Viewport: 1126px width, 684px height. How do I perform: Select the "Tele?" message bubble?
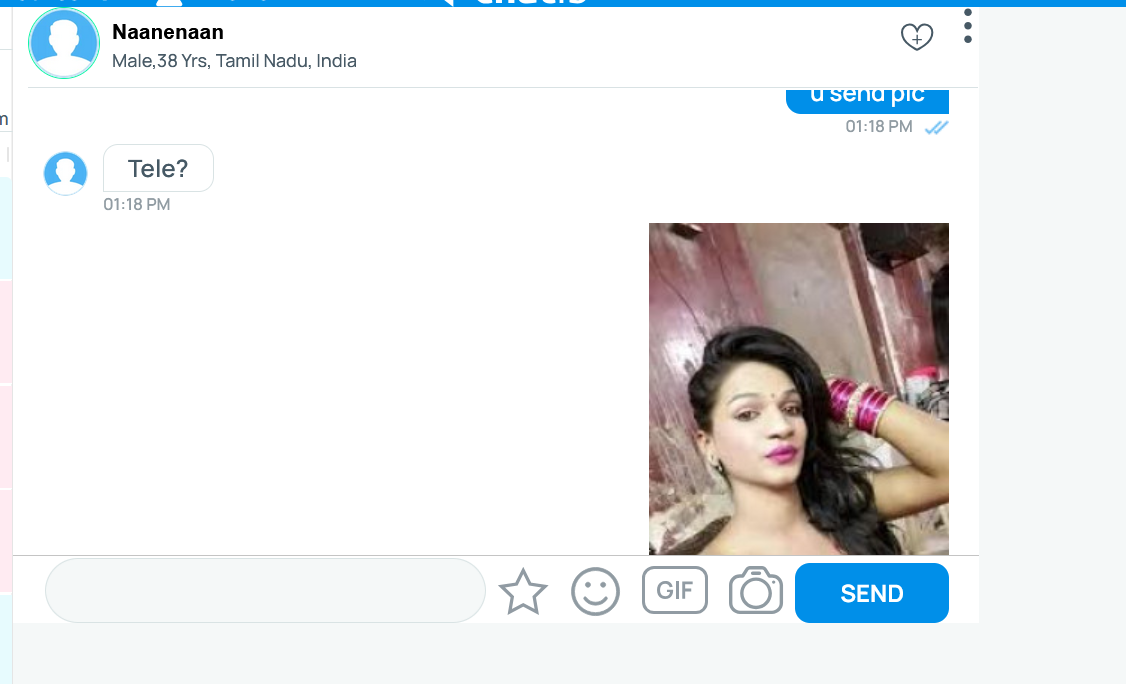(158, 169)
